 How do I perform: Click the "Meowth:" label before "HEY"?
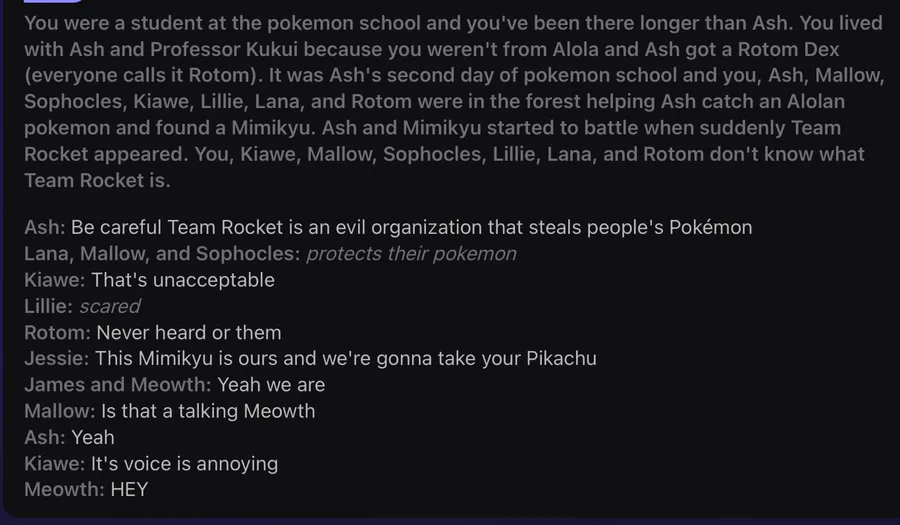point(64,490)
